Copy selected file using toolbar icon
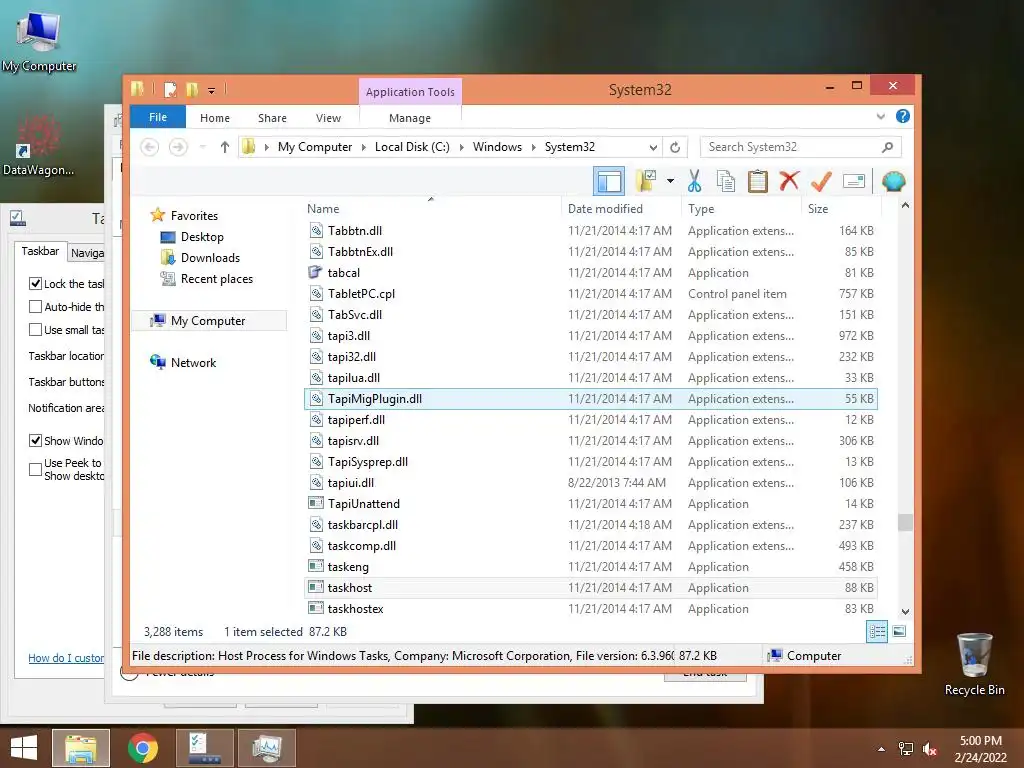Screen dimensions: 1024x768 (726, 181)
